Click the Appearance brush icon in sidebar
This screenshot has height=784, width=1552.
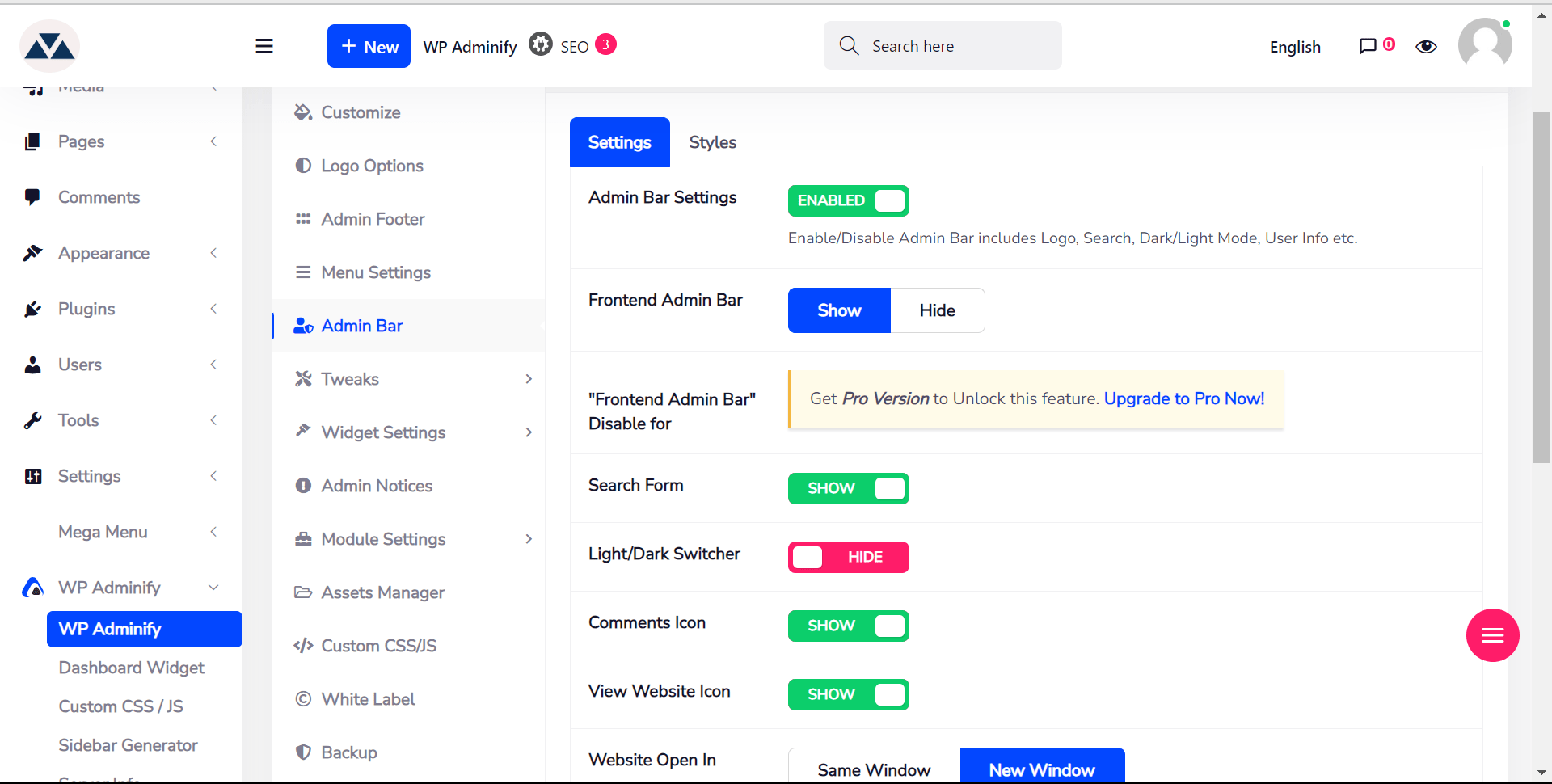tap(32, 253)
